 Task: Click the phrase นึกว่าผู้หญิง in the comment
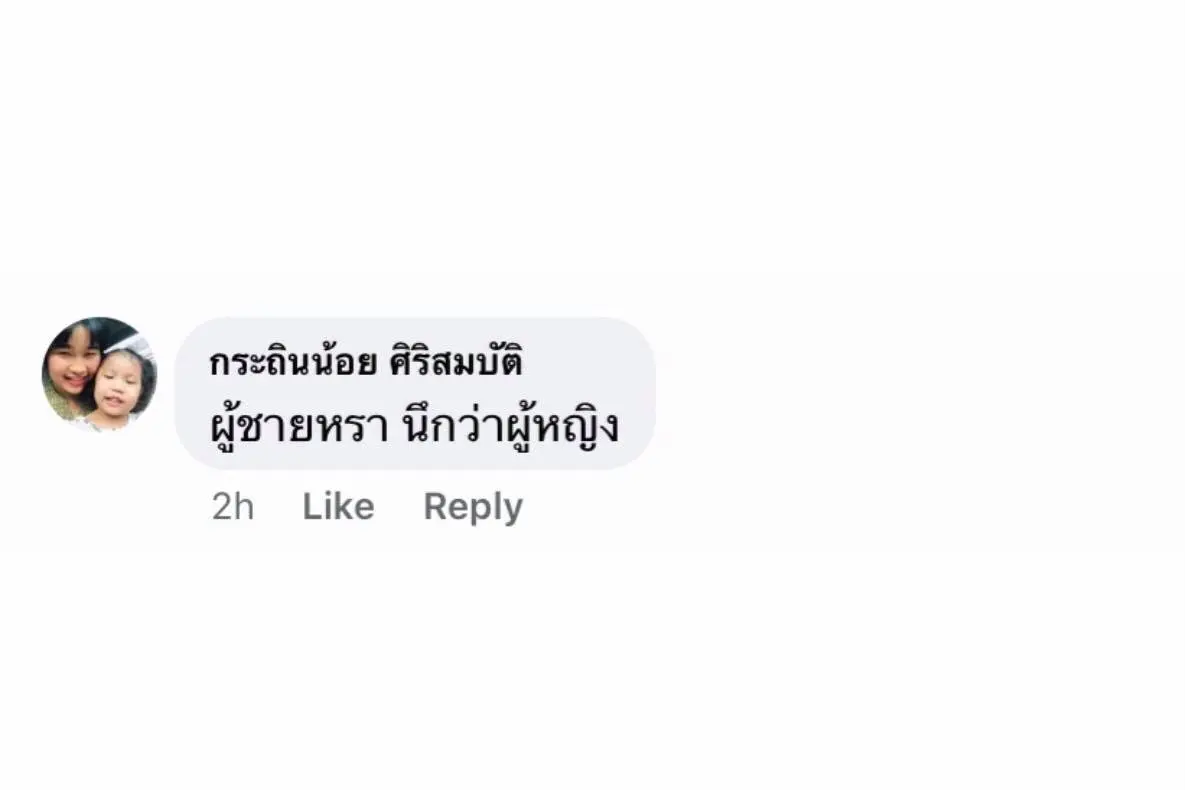pos(511,425)
